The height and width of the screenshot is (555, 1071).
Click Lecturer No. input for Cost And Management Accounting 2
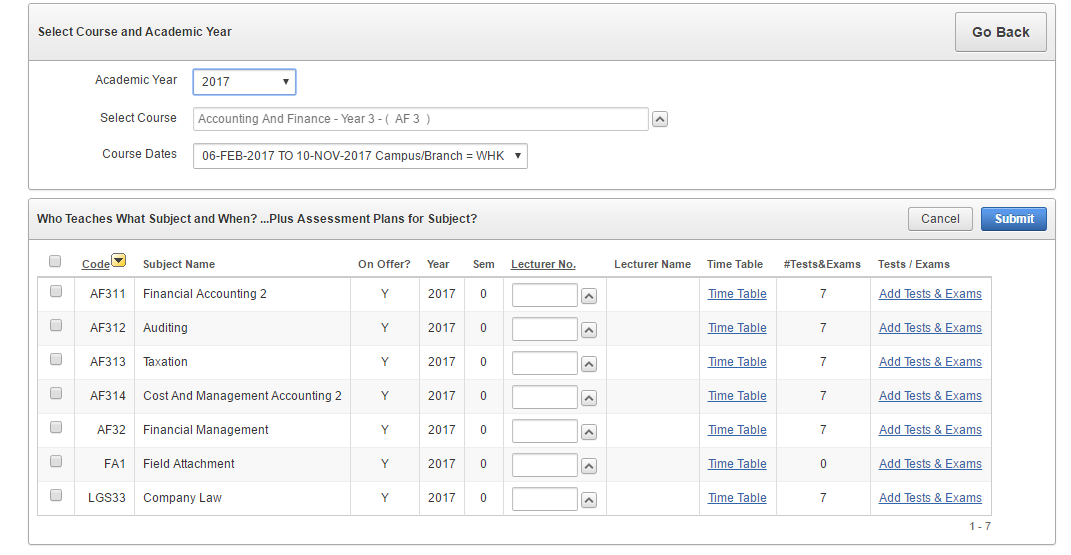(544, 397)
